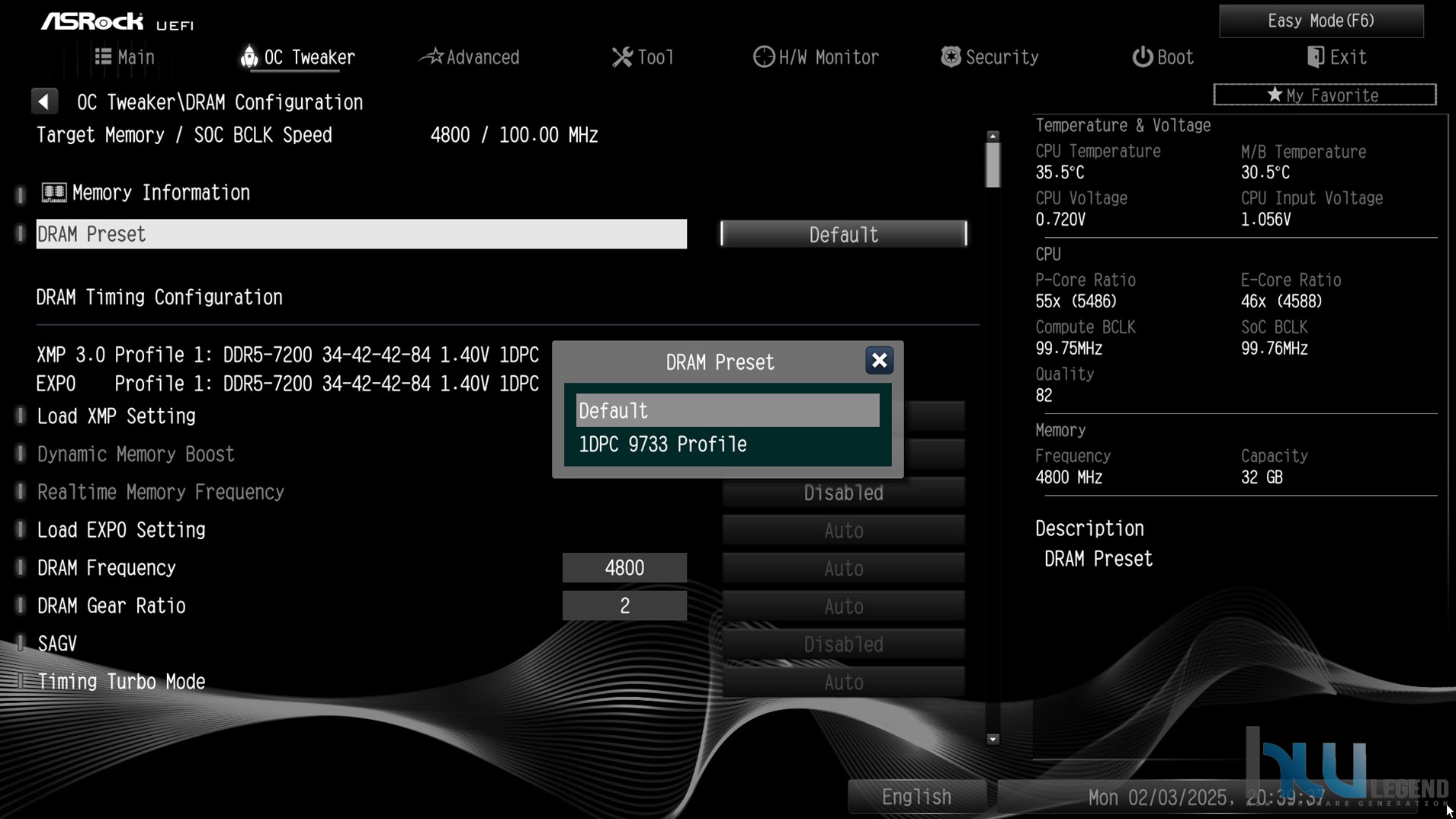Switch to Easy Mode (F6)

click(1321, 21)
